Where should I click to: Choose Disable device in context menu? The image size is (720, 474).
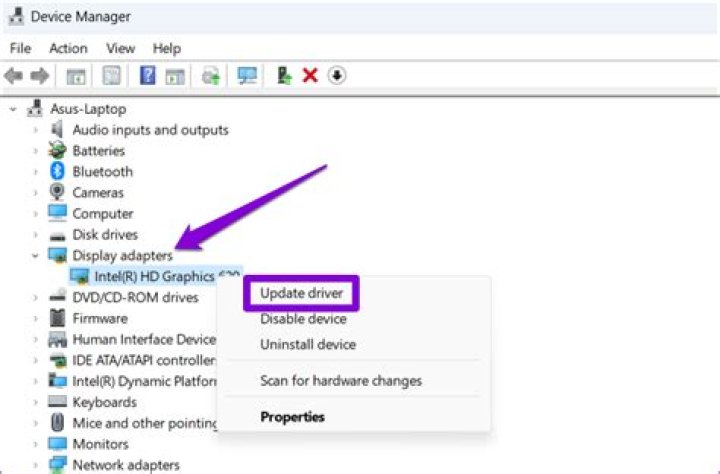303,319
